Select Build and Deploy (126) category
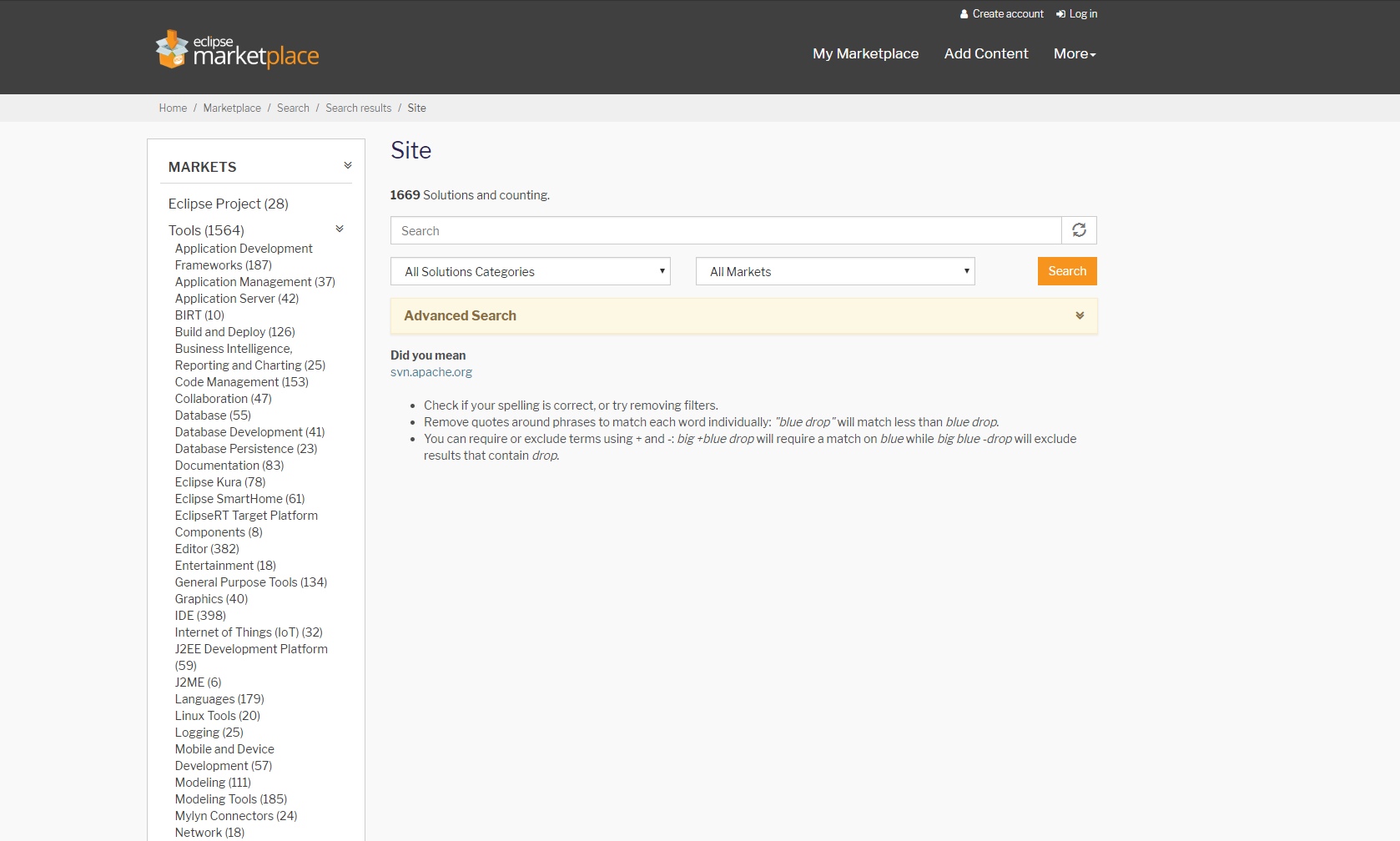Viewport: 1400px width, 841px height. pyautogui.click(x=235, y=332)
